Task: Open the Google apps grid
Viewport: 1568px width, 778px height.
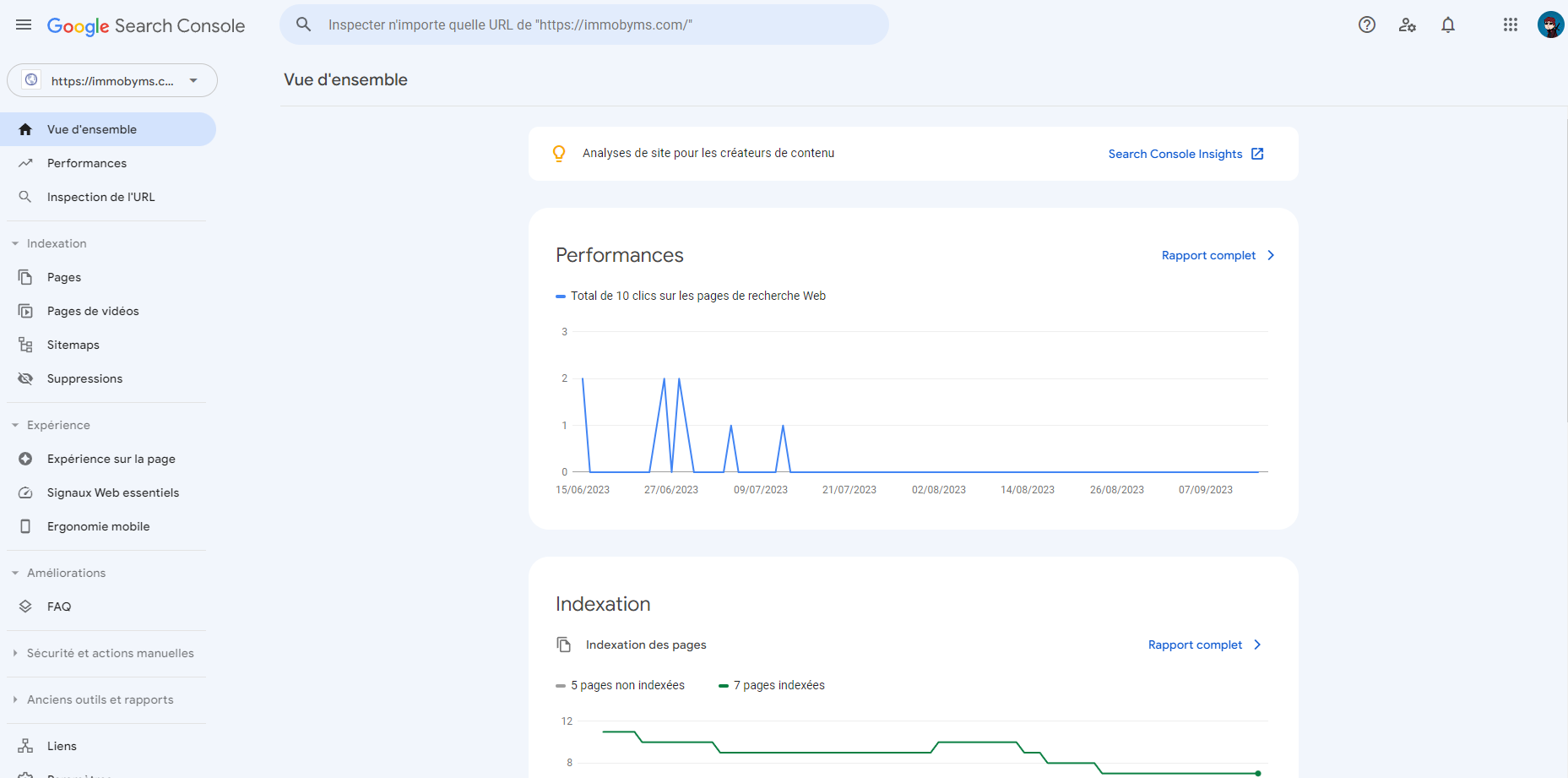Action: pyautogui.click(x=1510, y=25)
